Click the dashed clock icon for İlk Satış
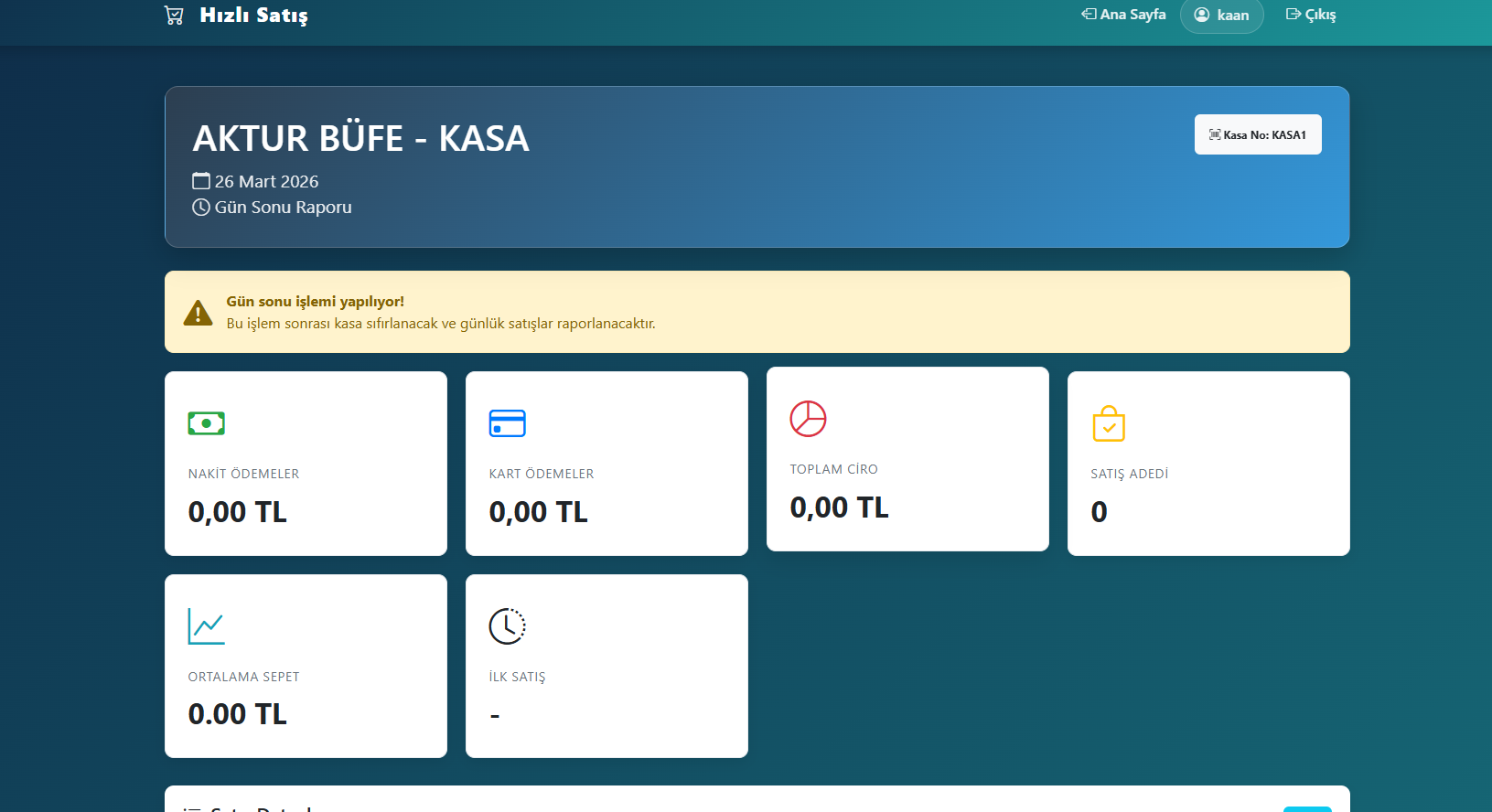Image resolution: width=1492 pixels, height=812 pixels. pyautogui.click(x=507, y=626)
